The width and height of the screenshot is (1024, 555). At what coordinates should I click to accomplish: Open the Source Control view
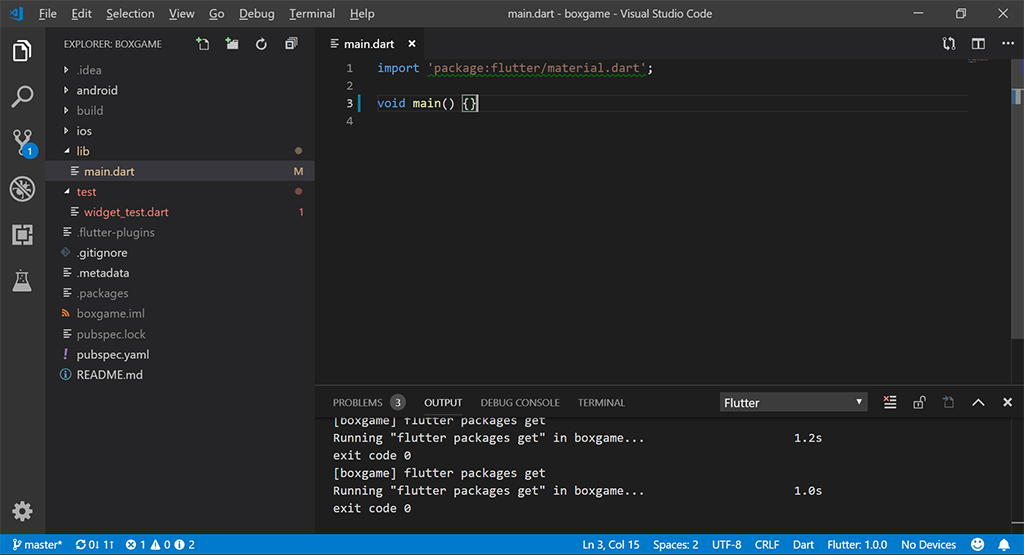pyautogui.click(x=22, y=142)
